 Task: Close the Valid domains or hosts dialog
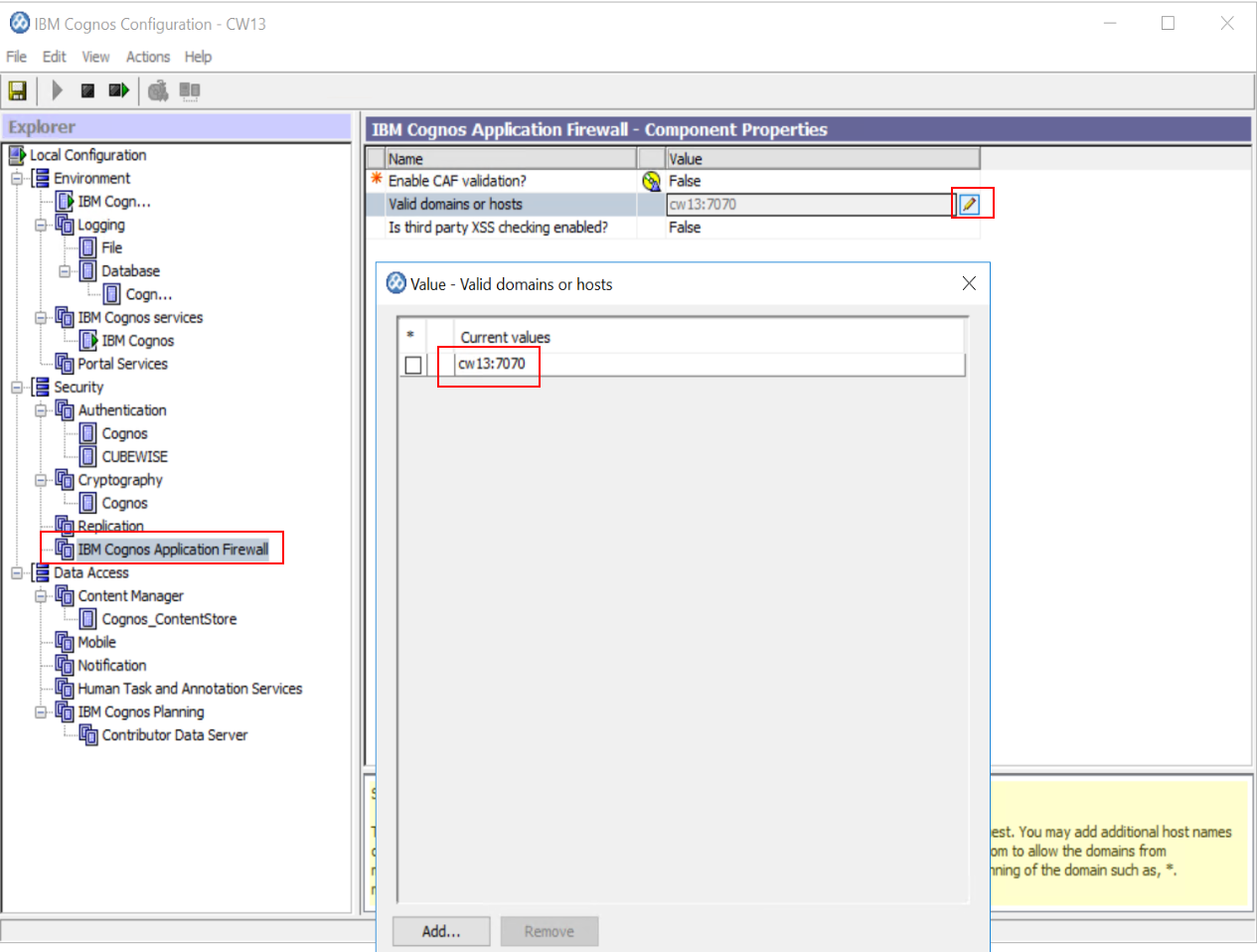point(969,283)
